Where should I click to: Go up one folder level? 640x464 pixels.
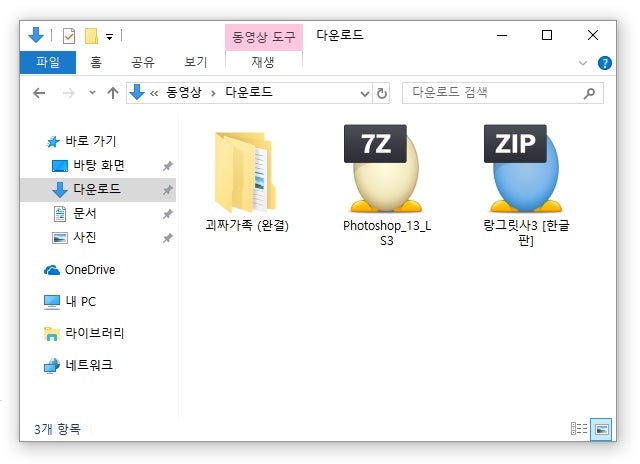[x=113, y=93]
